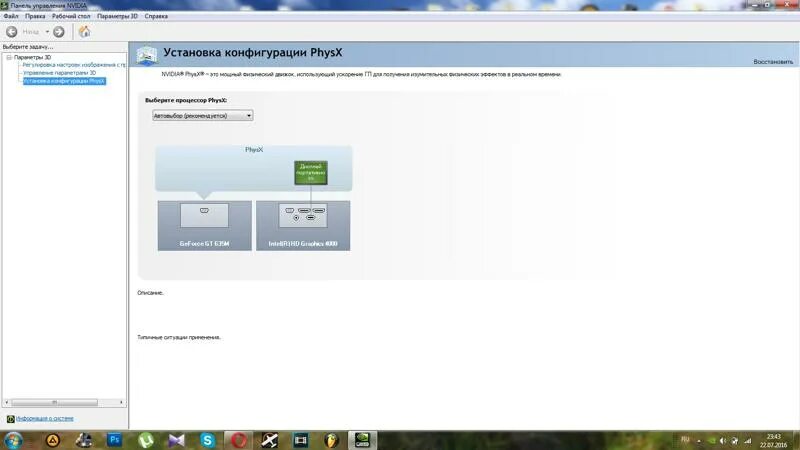
Task: Open the Рабочий стол menu
Action: pyautogui.click(x=71, y=16)
